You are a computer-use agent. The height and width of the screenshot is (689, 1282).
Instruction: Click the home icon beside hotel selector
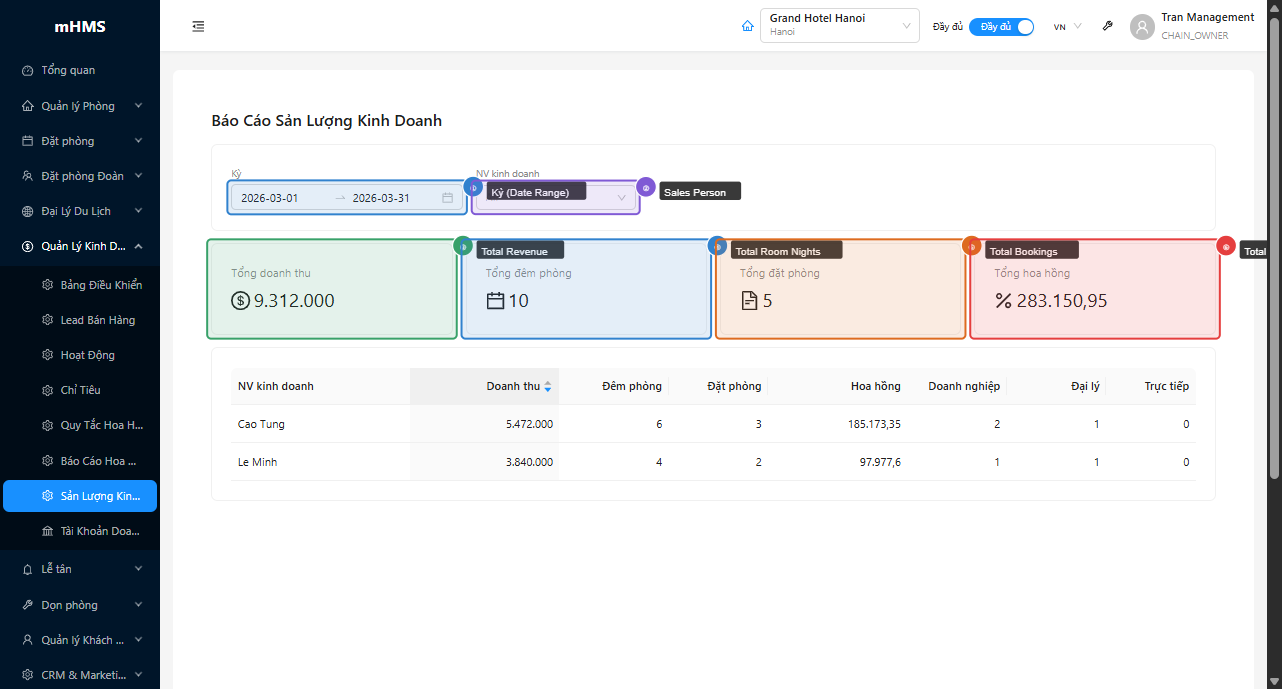tap(747, 27)
